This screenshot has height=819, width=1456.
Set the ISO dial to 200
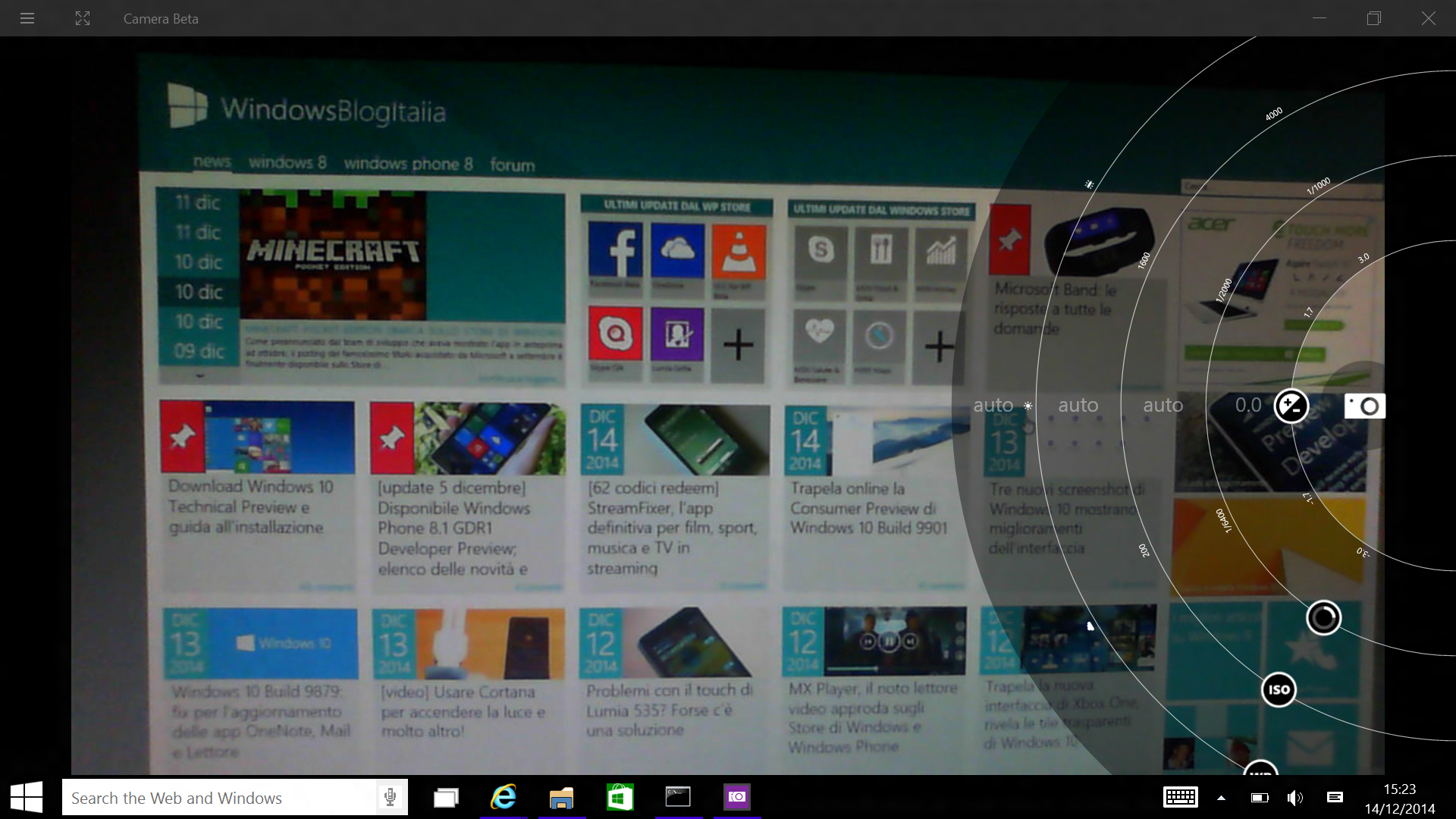(1144, 551)
